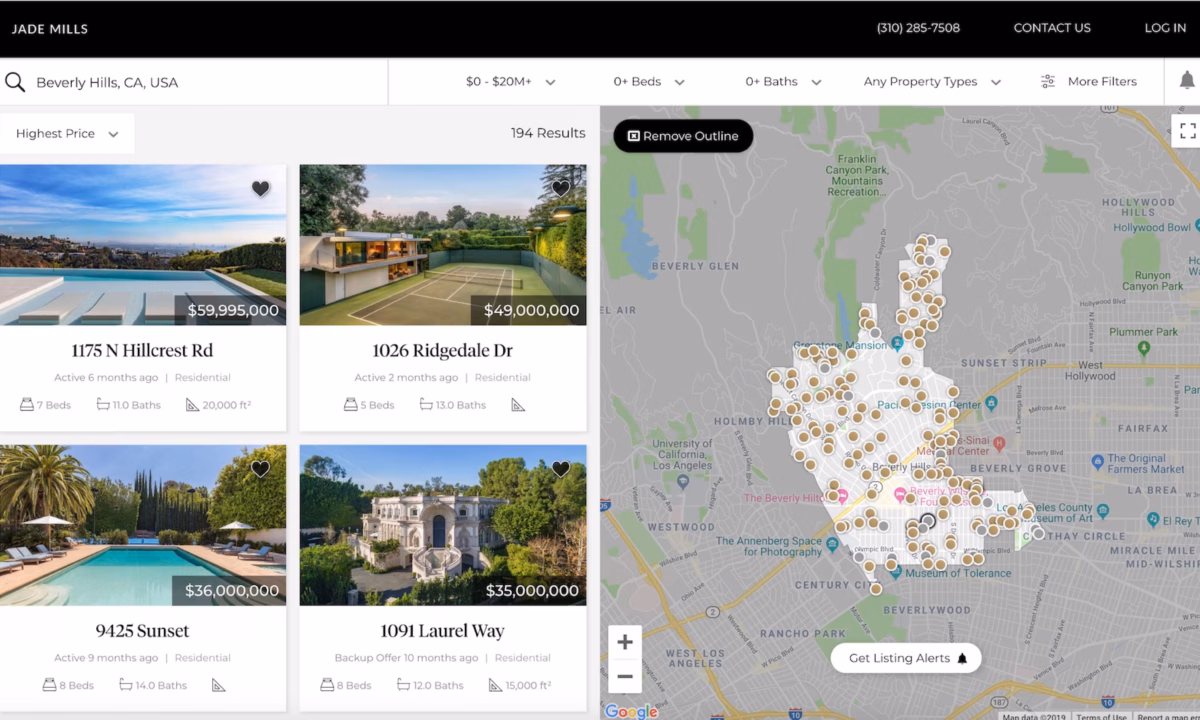Open More Filters with the sliders icon

tap(1048, 81)
